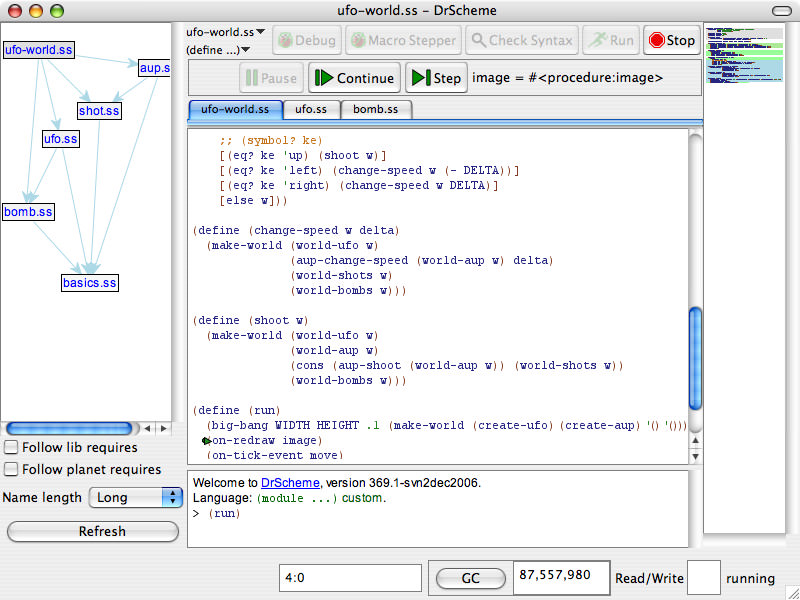The image size is (800, 600).
Task: Click the Pause debugger button
Action: tap(271, 78)
